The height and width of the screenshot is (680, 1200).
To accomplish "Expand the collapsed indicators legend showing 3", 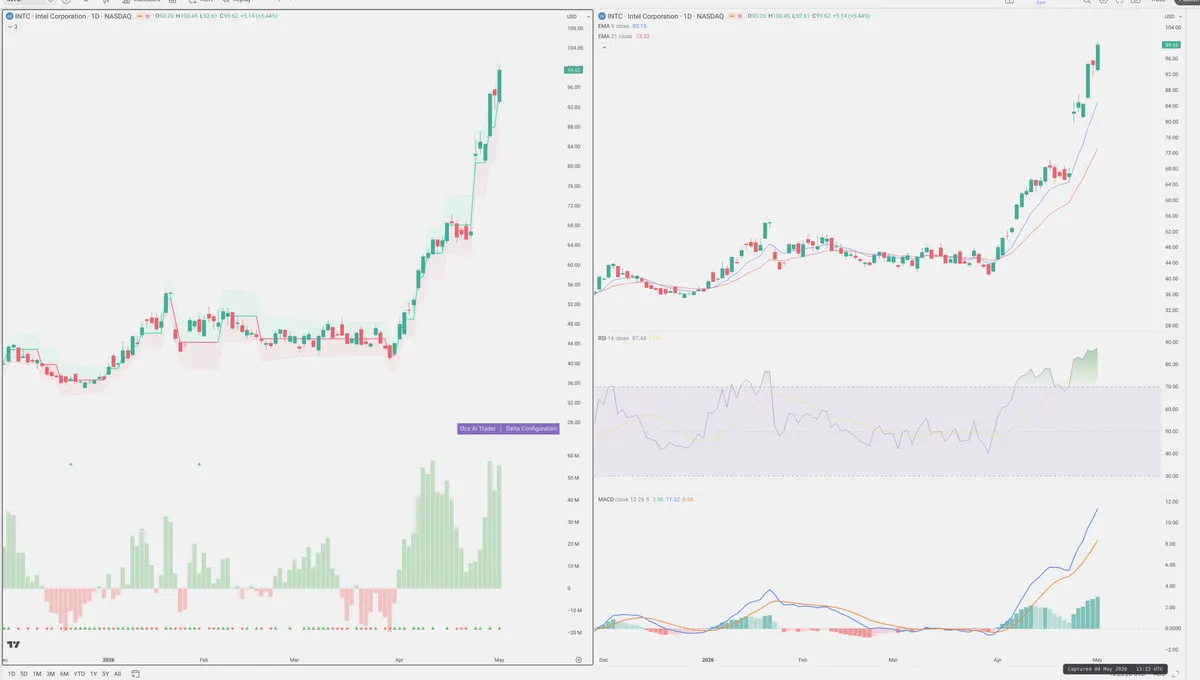I will coord(13,26).
